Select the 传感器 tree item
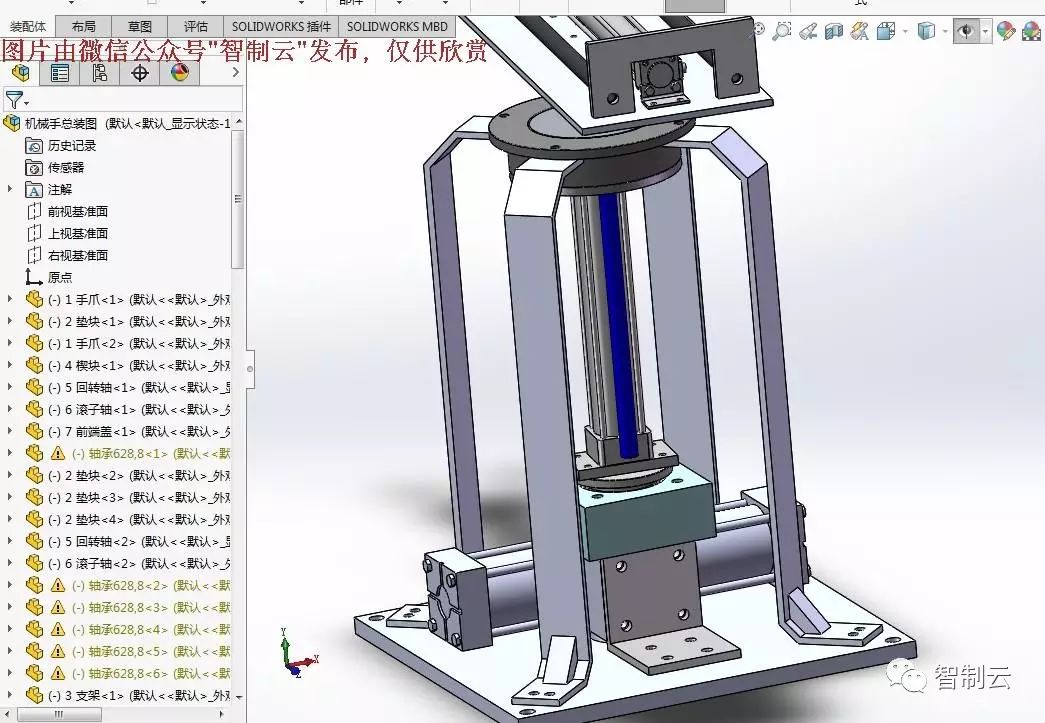 pyautogui.click(x=66, y=168)
